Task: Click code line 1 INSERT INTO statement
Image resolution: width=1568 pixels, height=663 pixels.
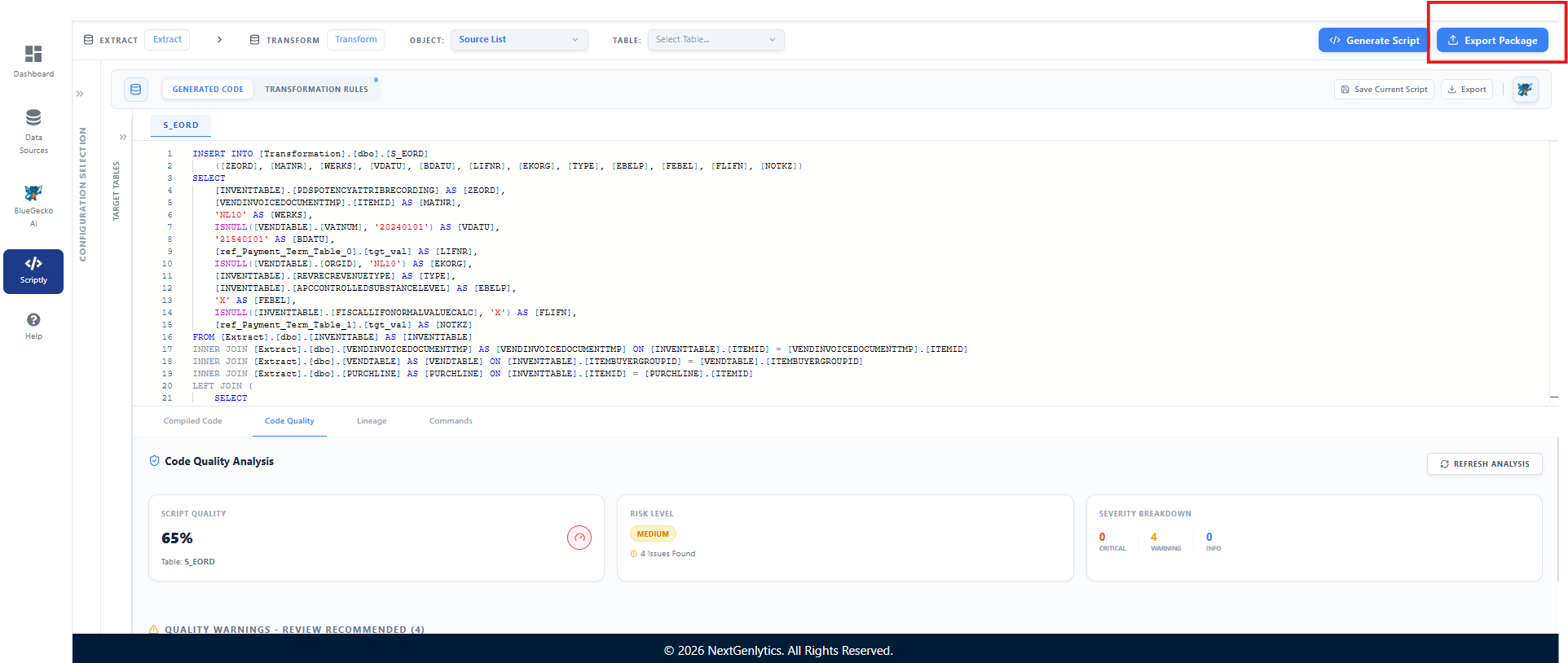Action: tap(311, 154)
